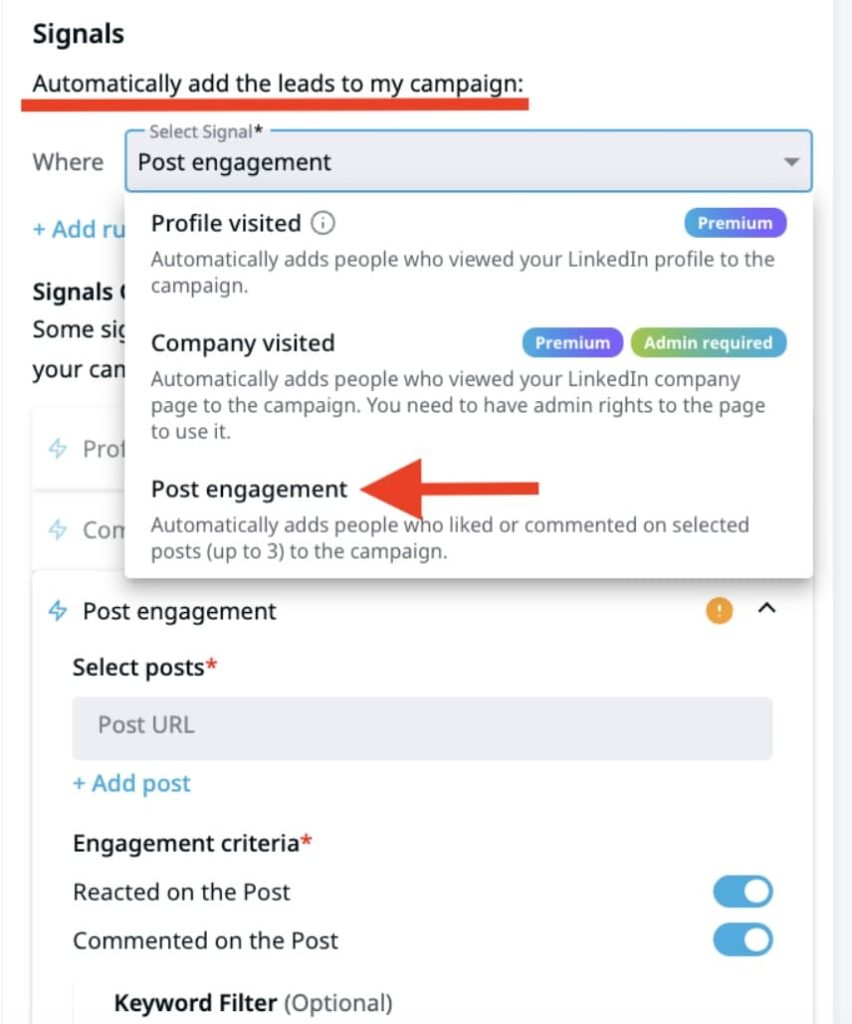The height and width of the screenshot is (1024, 852).
Task: Collapse the Post engagement section chevron
Action: point(767,609)
